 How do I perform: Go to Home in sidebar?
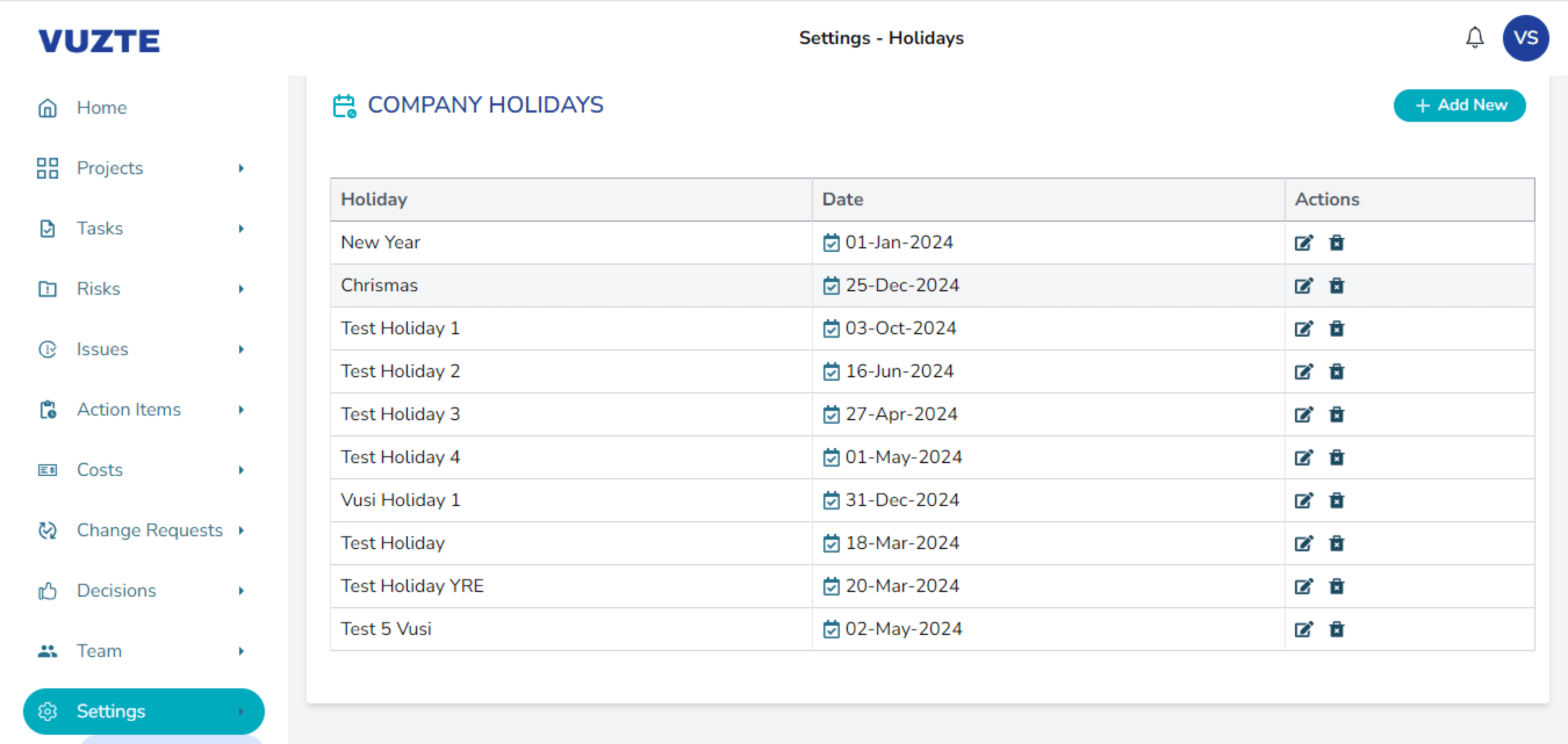pos(101,108)
